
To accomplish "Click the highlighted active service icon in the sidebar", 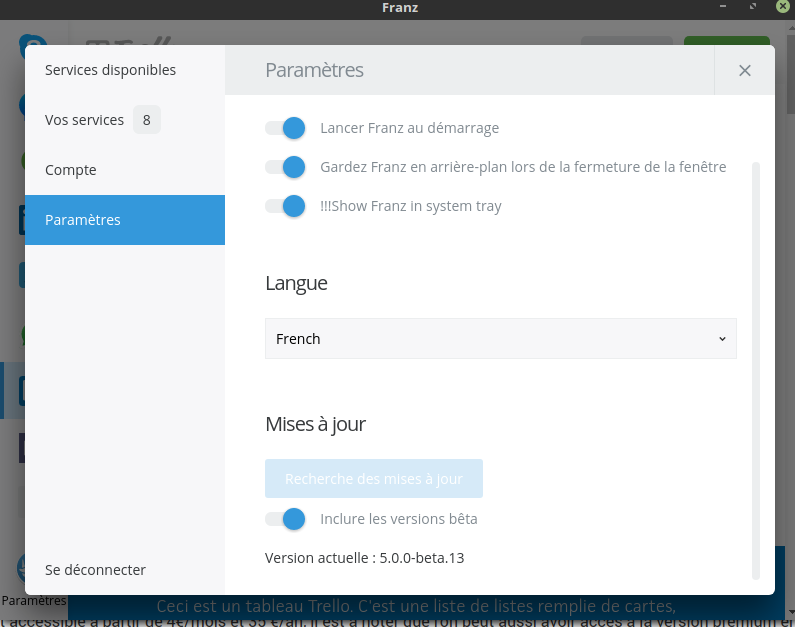I will pyautogui.click(x=12, y=390).
